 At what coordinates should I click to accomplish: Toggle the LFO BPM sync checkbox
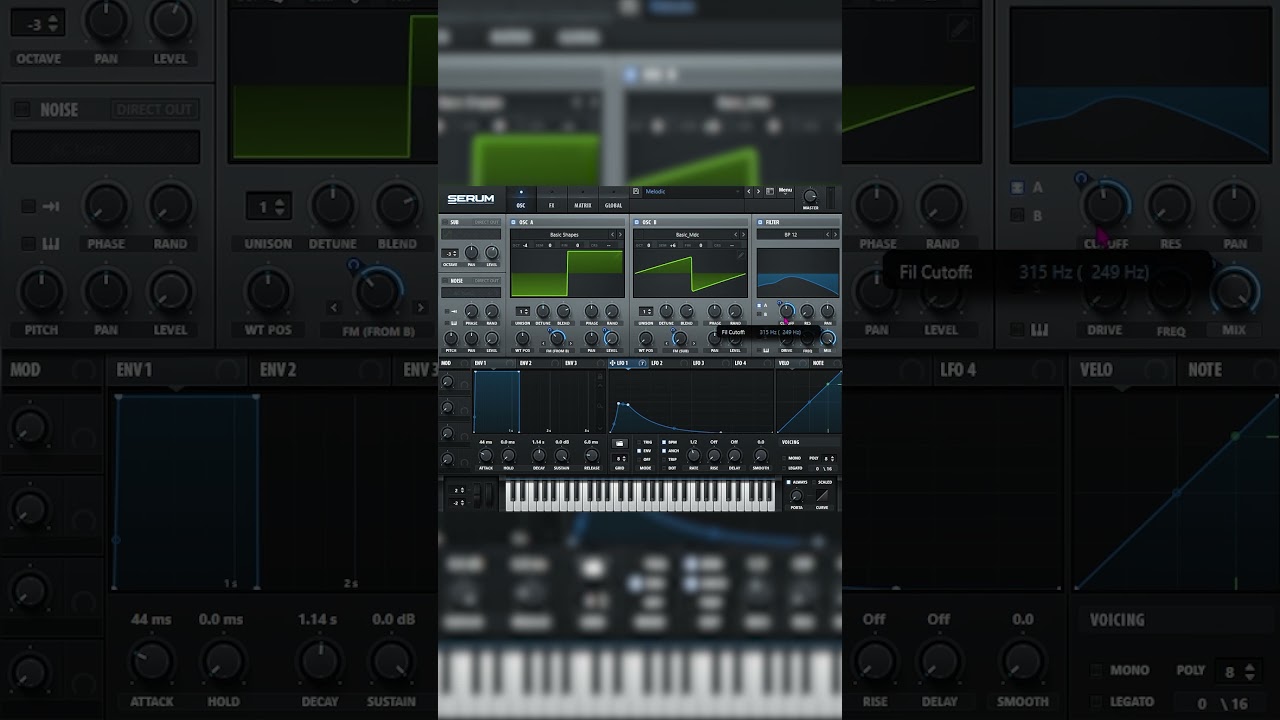coord(664,442)
